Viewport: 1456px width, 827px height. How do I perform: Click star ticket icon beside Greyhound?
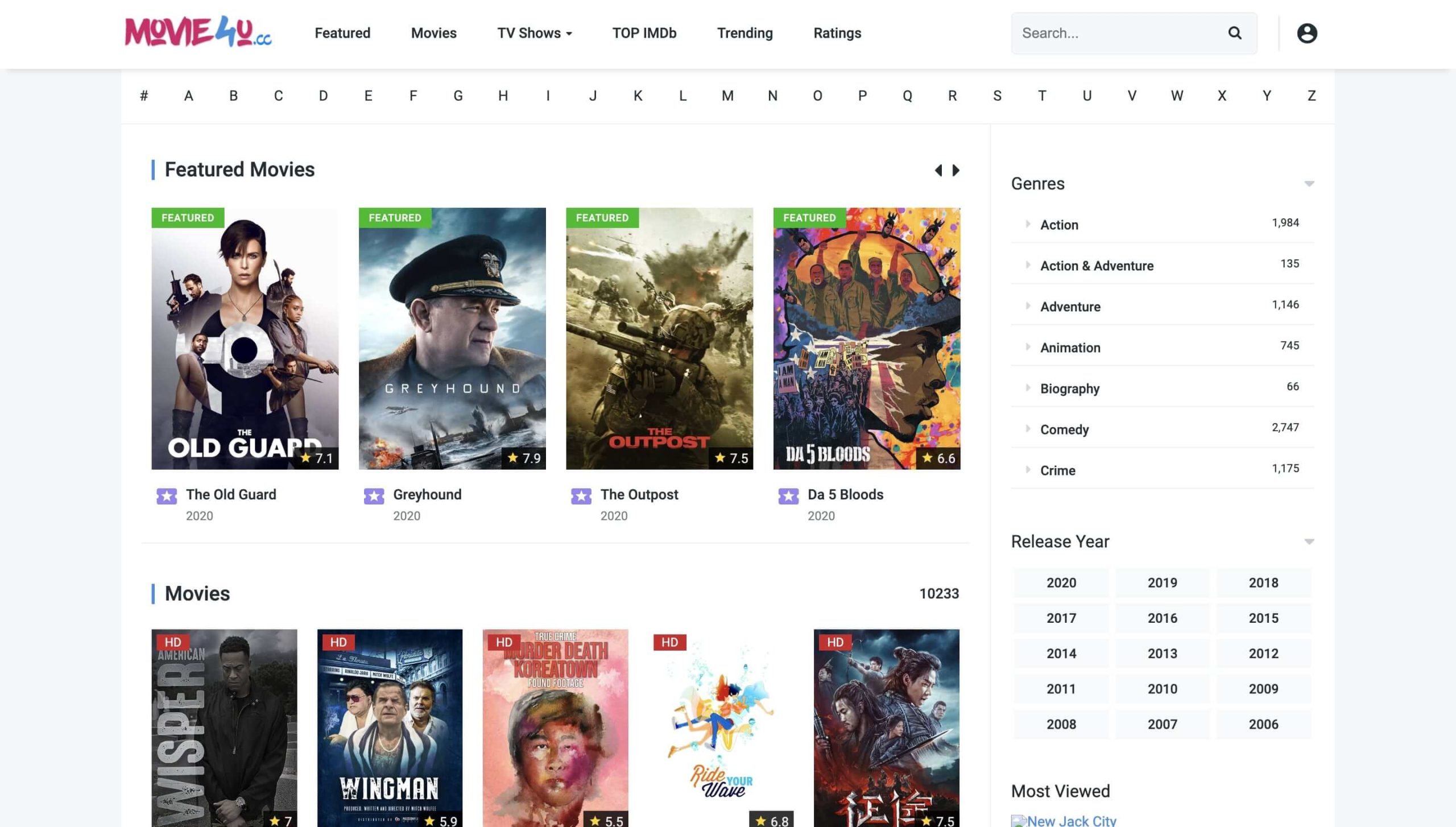[374, 496]
